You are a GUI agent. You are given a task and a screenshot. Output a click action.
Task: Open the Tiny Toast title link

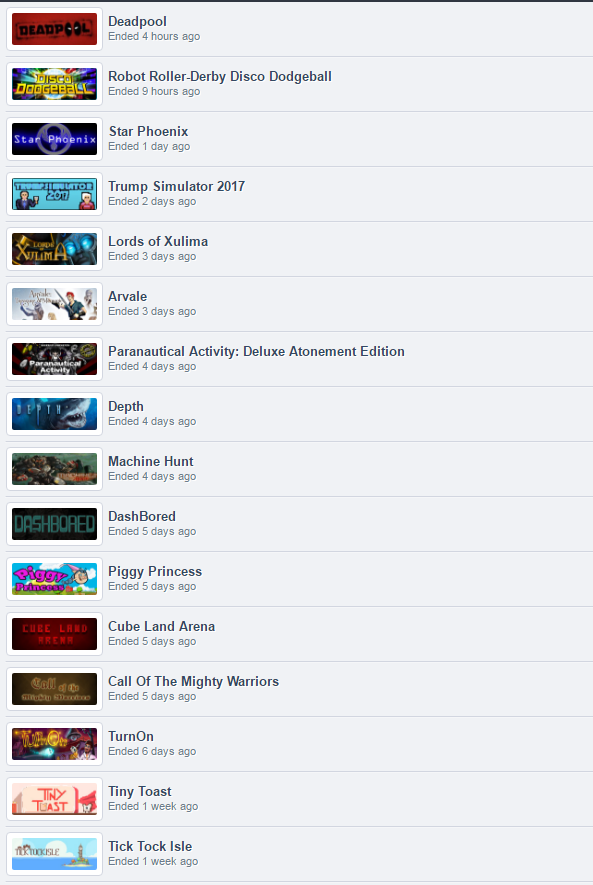[140, 791]
